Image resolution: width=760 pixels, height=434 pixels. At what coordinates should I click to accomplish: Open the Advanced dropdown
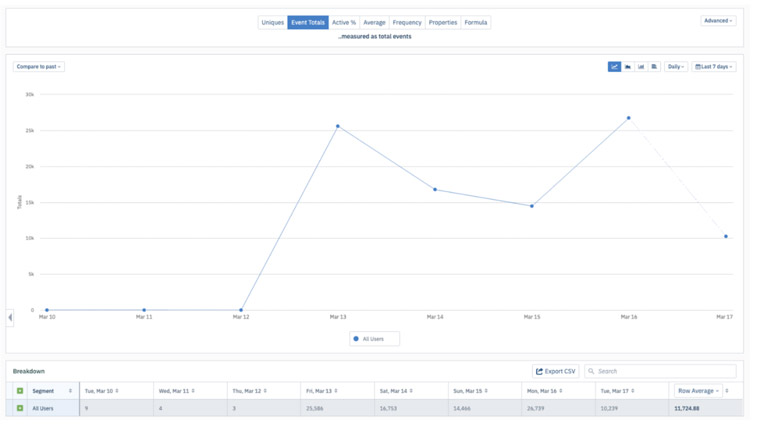(718, 21)
